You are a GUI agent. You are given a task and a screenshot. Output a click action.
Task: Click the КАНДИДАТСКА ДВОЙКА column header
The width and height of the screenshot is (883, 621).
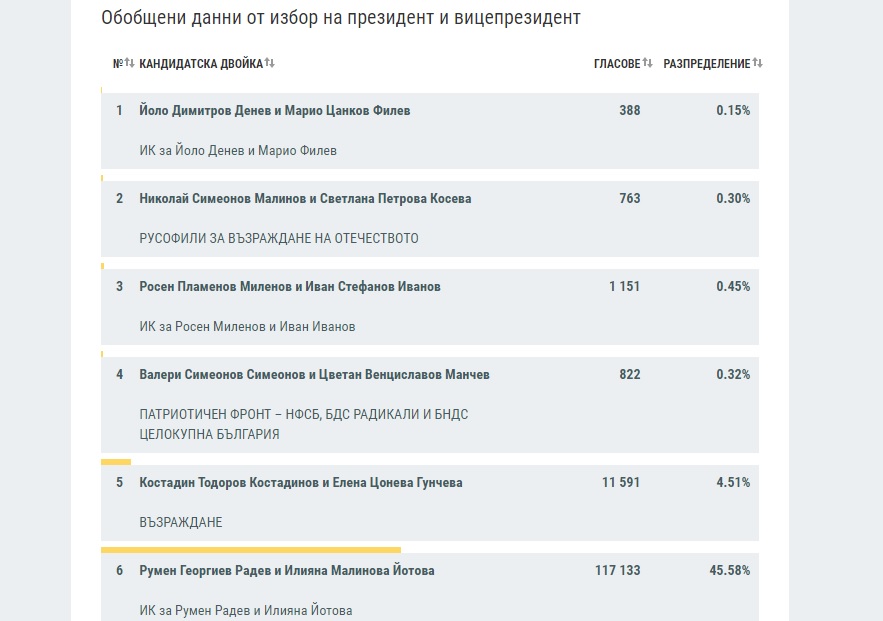201,64
